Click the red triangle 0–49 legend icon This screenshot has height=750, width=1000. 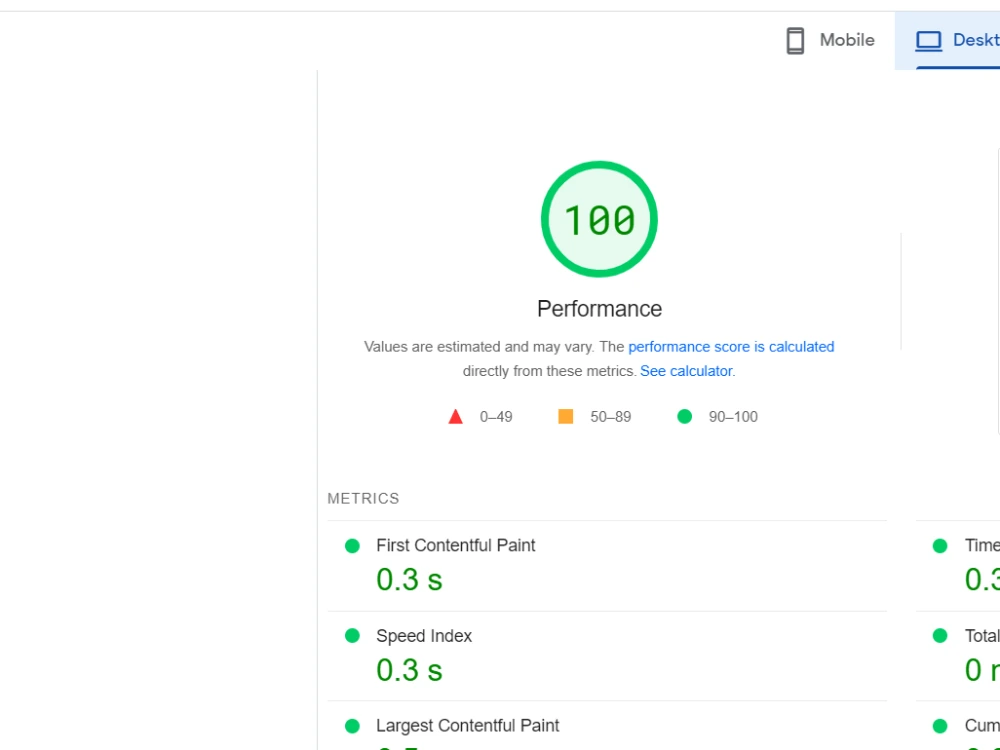point(455,416)
